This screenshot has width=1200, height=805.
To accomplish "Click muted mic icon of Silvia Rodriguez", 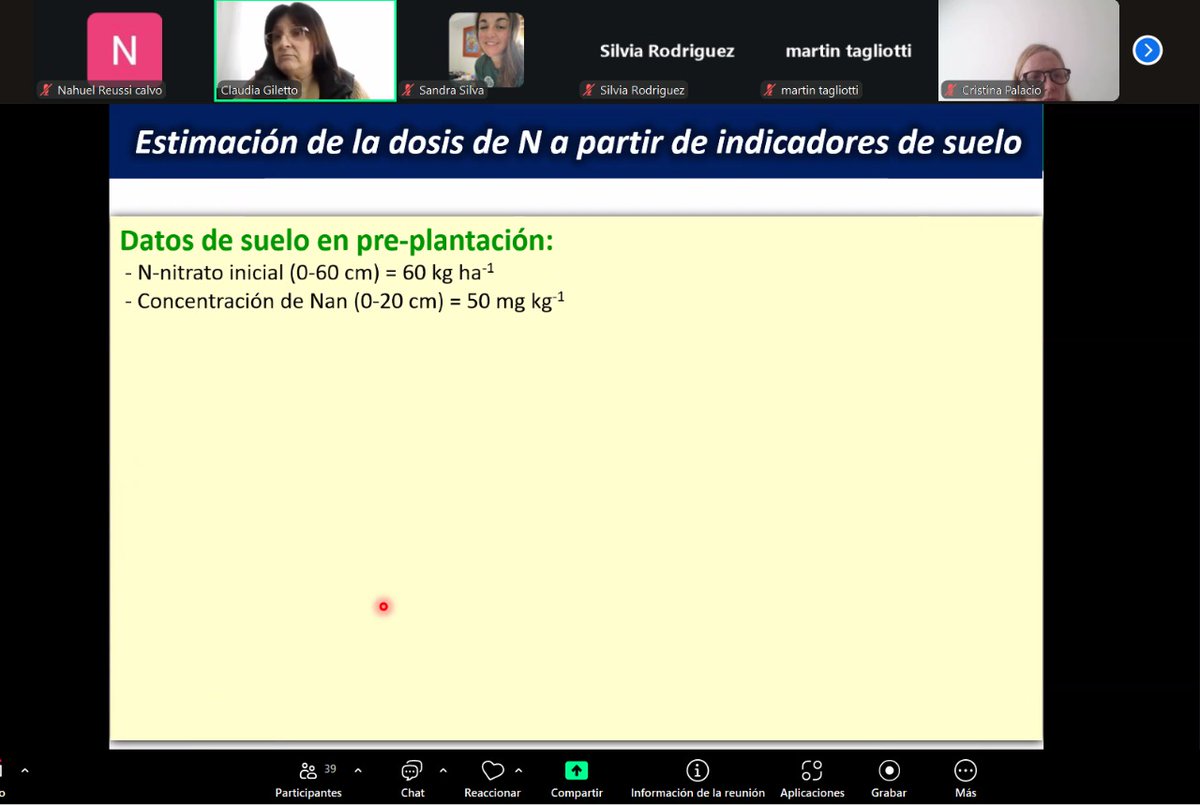I will coord(589,90).
